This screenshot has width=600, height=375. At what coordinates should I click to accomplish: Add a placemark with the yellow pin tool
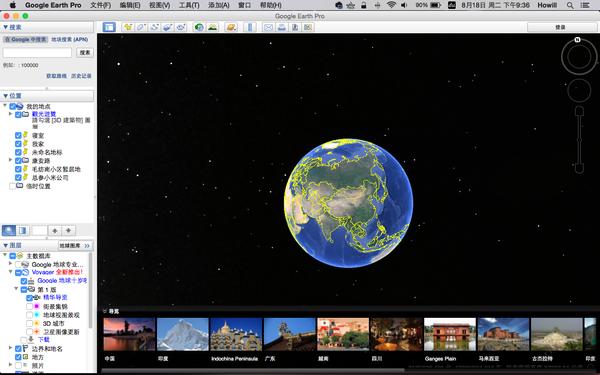128,27
